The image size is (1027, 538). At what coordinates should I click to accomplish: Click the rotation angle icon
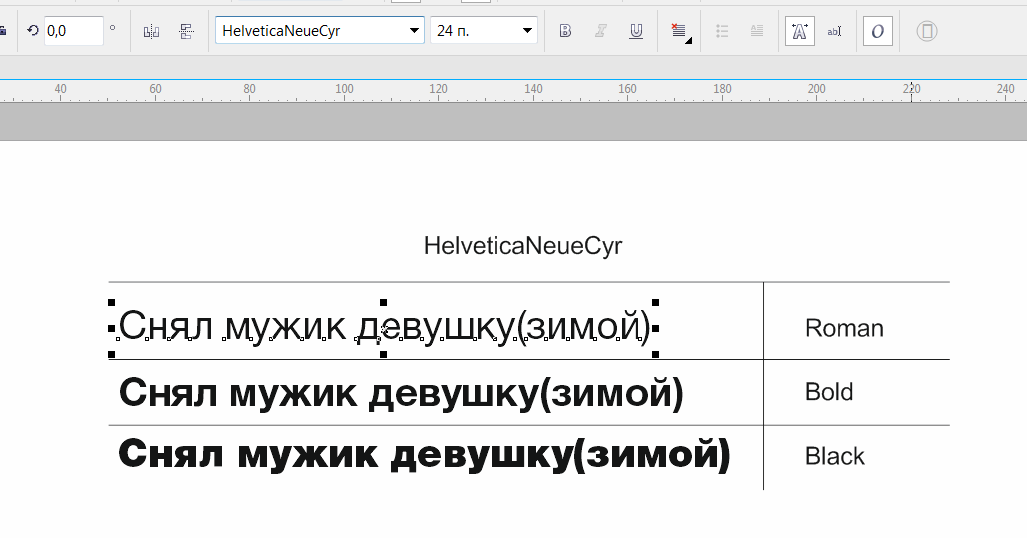click(x=32, y=31)
